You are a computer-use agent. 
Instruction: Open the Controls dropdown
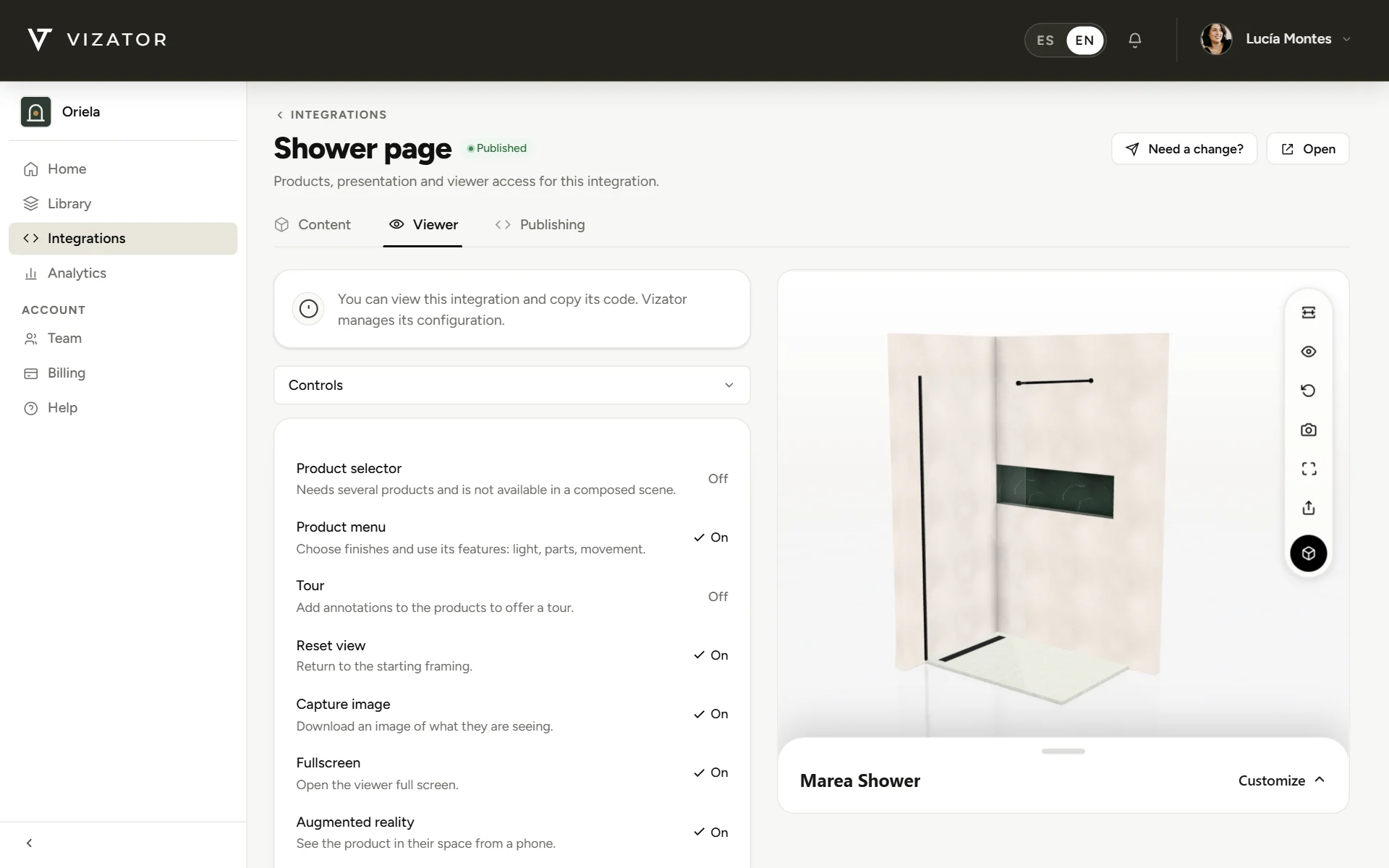tap(511, 386)
